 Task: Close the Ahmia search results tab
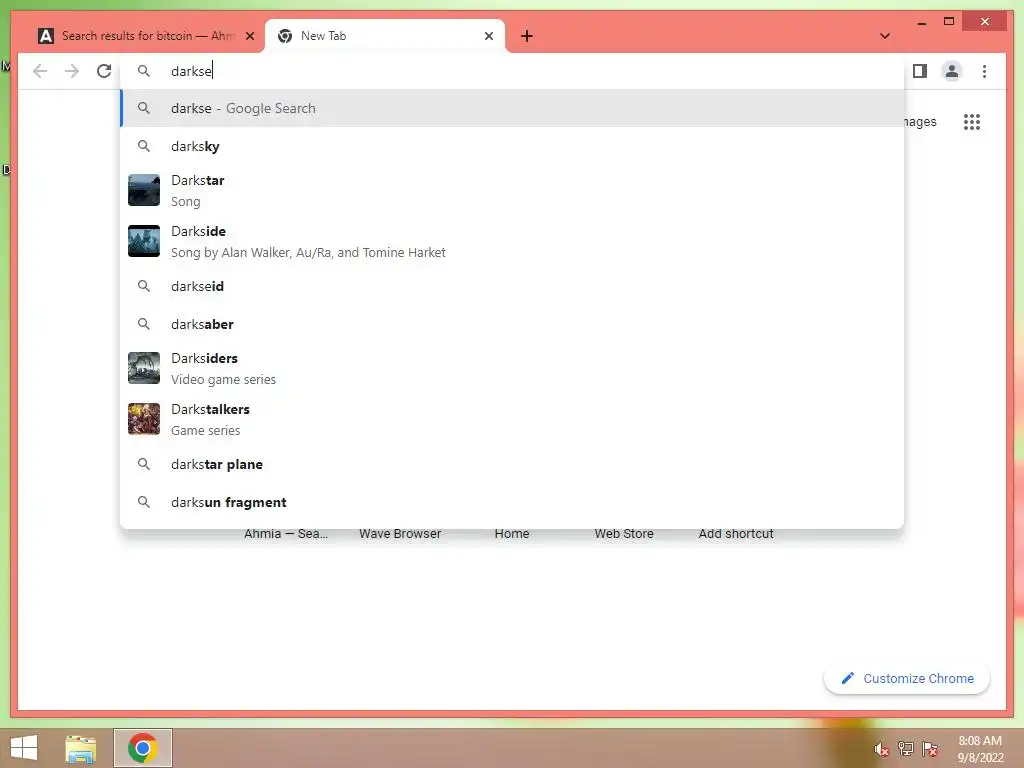249,36
